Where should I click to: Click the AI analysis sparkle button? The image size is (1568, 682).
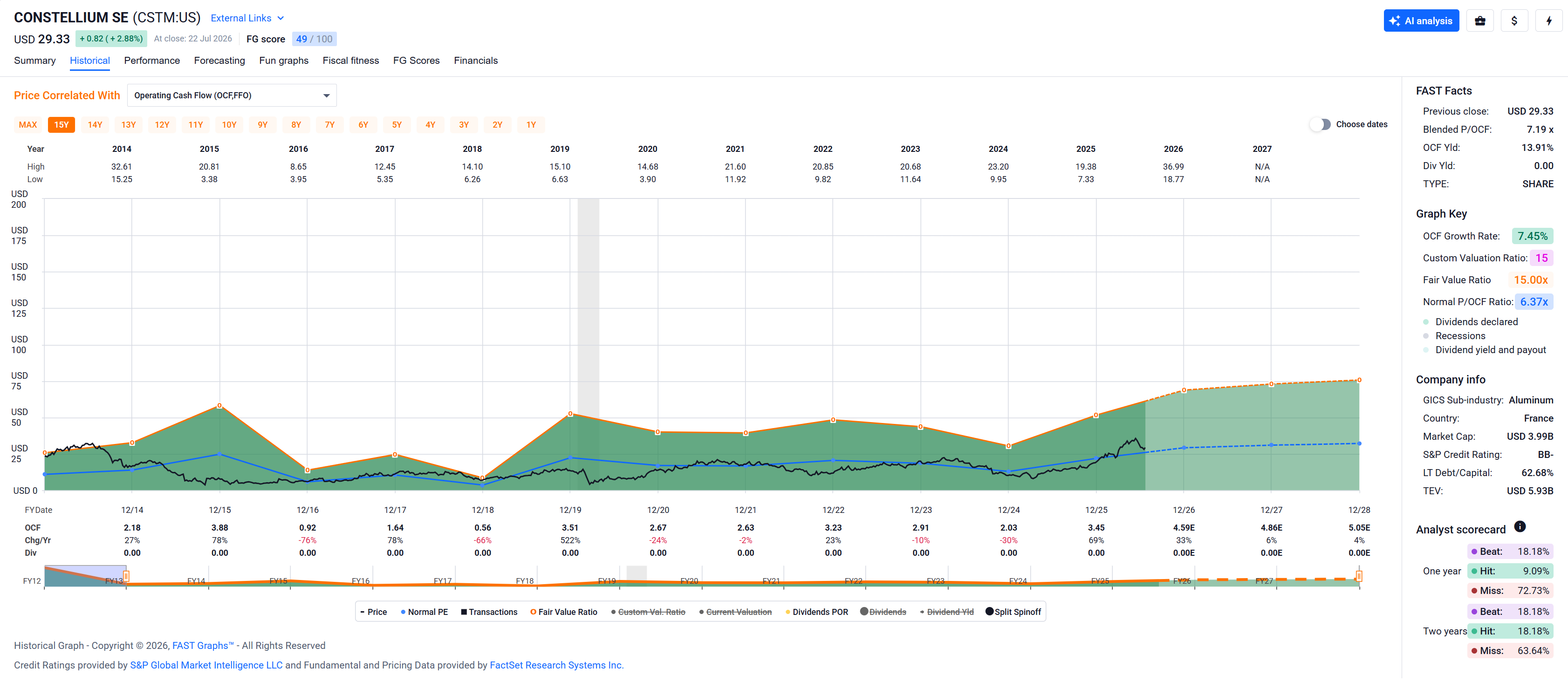coord(1421,20)
